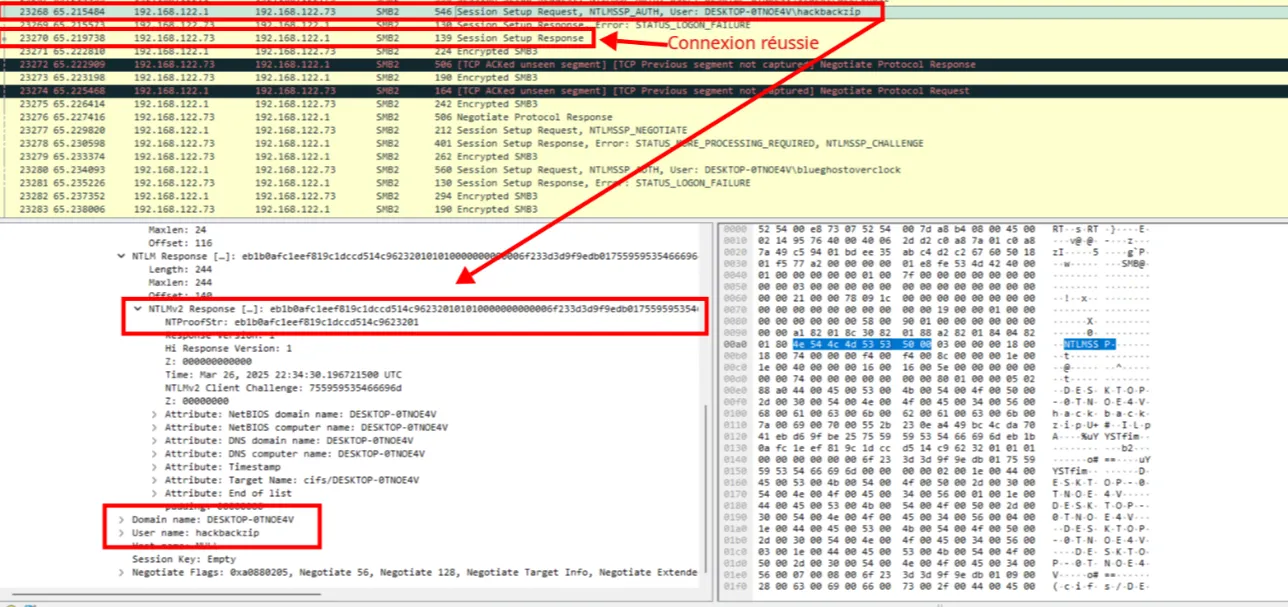
Task: Click the Hi Response Version: 1 line
Action: click(x=228, y=348)
